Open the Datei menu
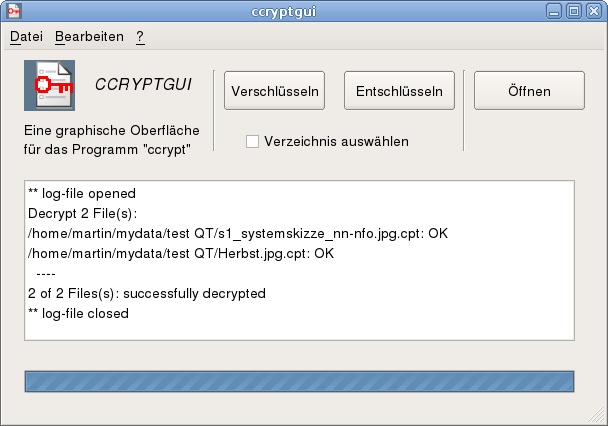Screen dimensions: 608x426 (x=26, y=36)
